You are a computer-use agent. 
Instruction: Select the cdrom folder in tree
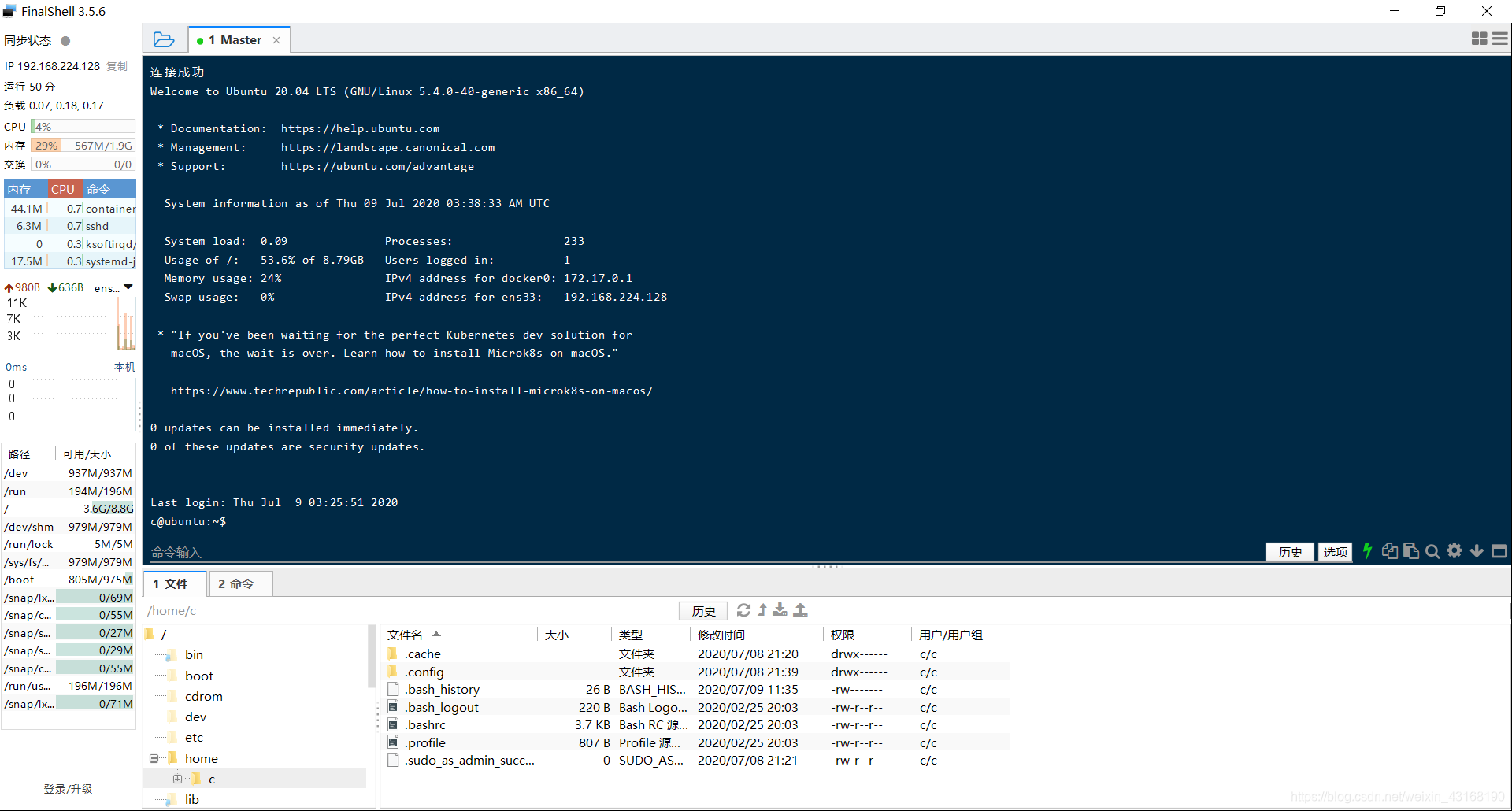[x=204, y=696]
